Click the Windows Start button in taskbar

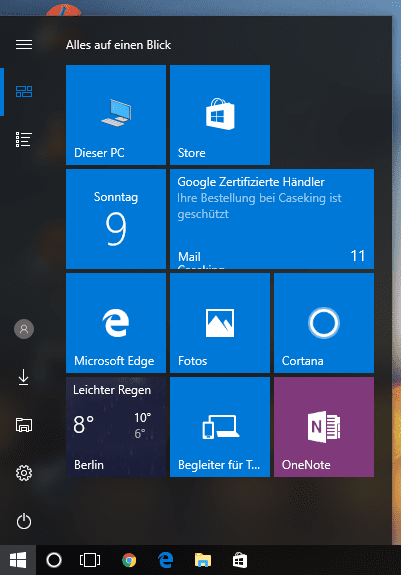pos(18,560)
